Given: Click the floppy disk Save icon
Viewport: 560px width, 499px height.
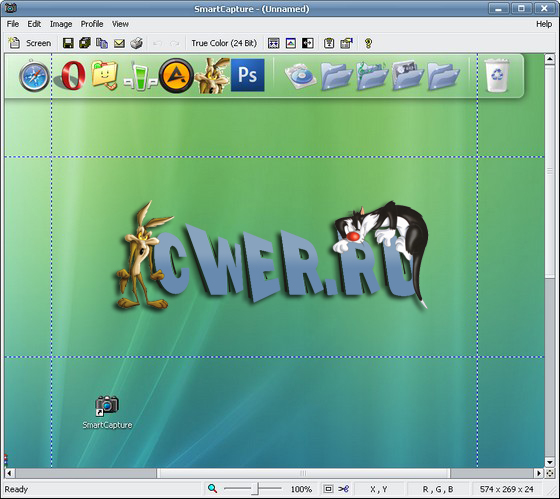Looking at the screenshot, I should click(68, 43).
